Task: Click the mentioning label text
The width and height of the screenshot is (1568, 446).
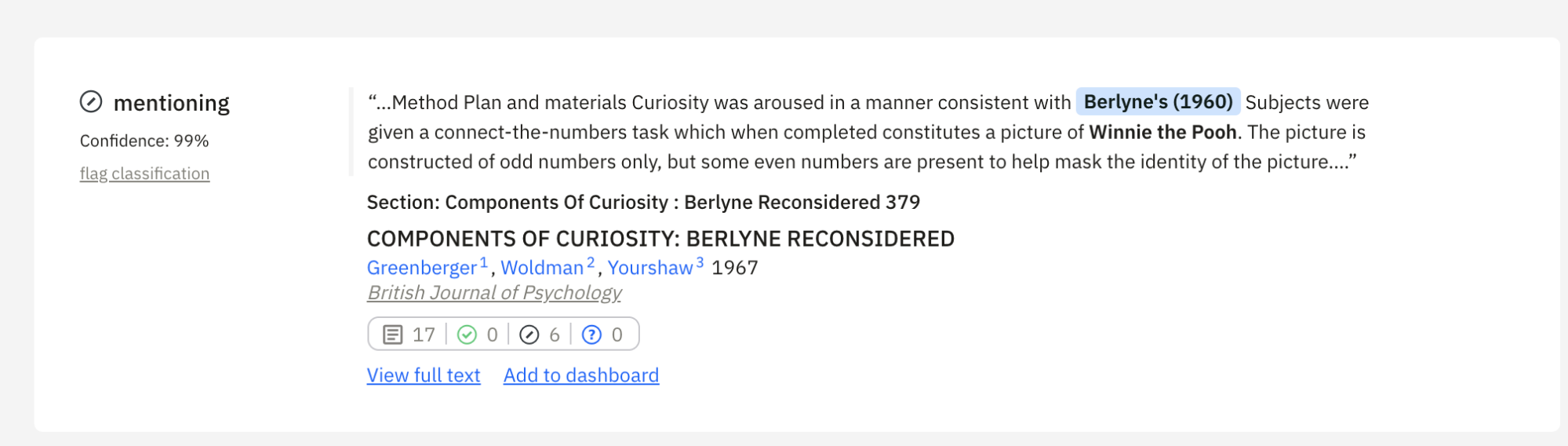Action: pyautogui.click(x=171, y=103)
